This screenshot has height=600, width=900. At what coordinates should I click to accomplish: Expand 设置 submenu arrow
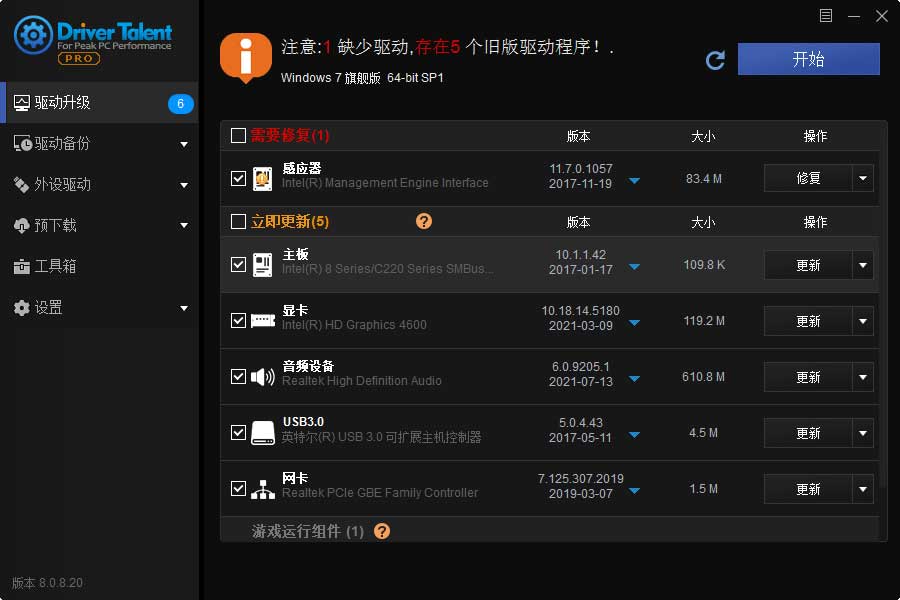[184, 308]
